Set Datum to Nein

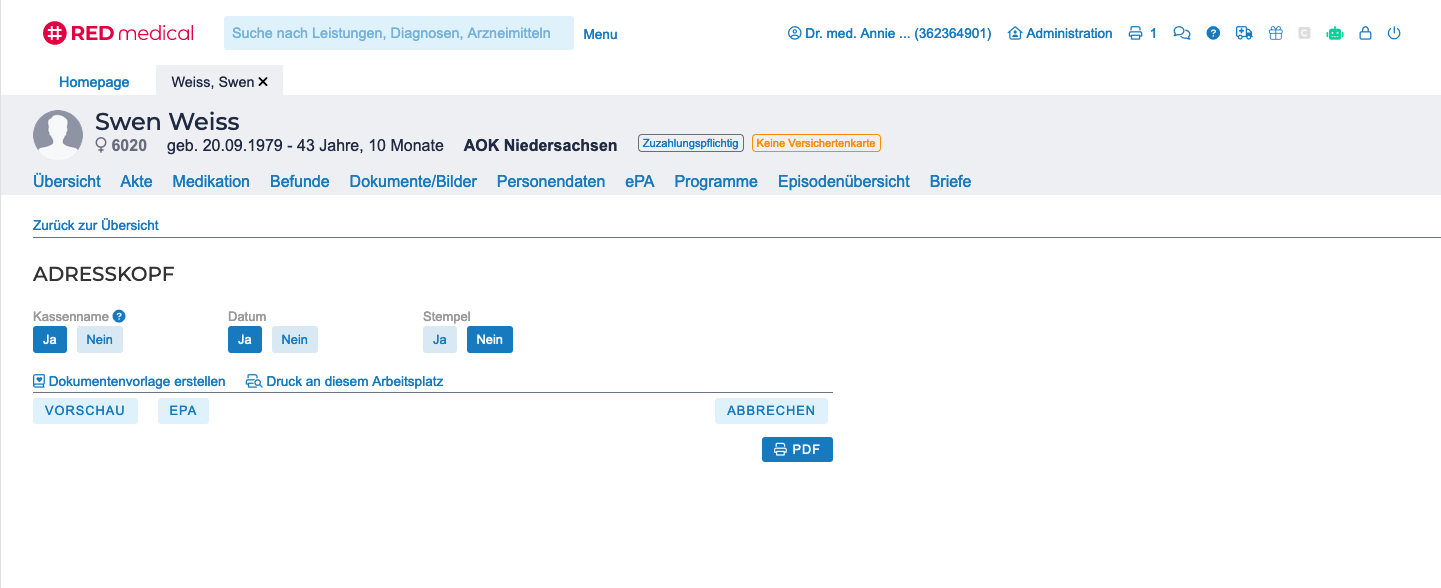[x=294, y=340]
